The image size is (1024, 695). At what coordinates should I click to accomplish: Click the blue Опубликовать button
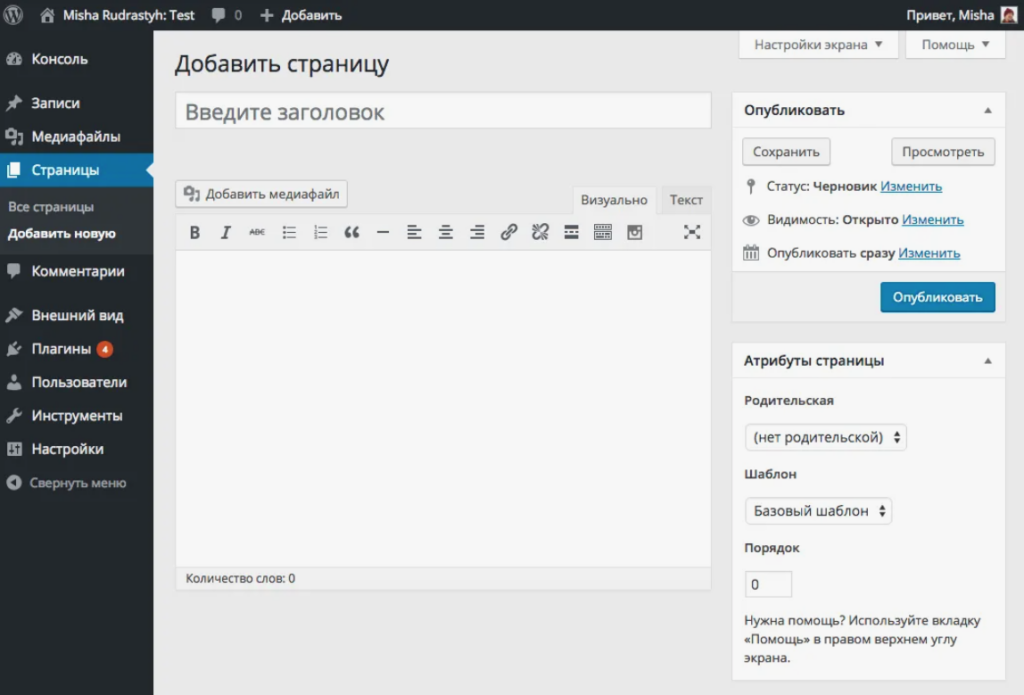coord(937,297)
